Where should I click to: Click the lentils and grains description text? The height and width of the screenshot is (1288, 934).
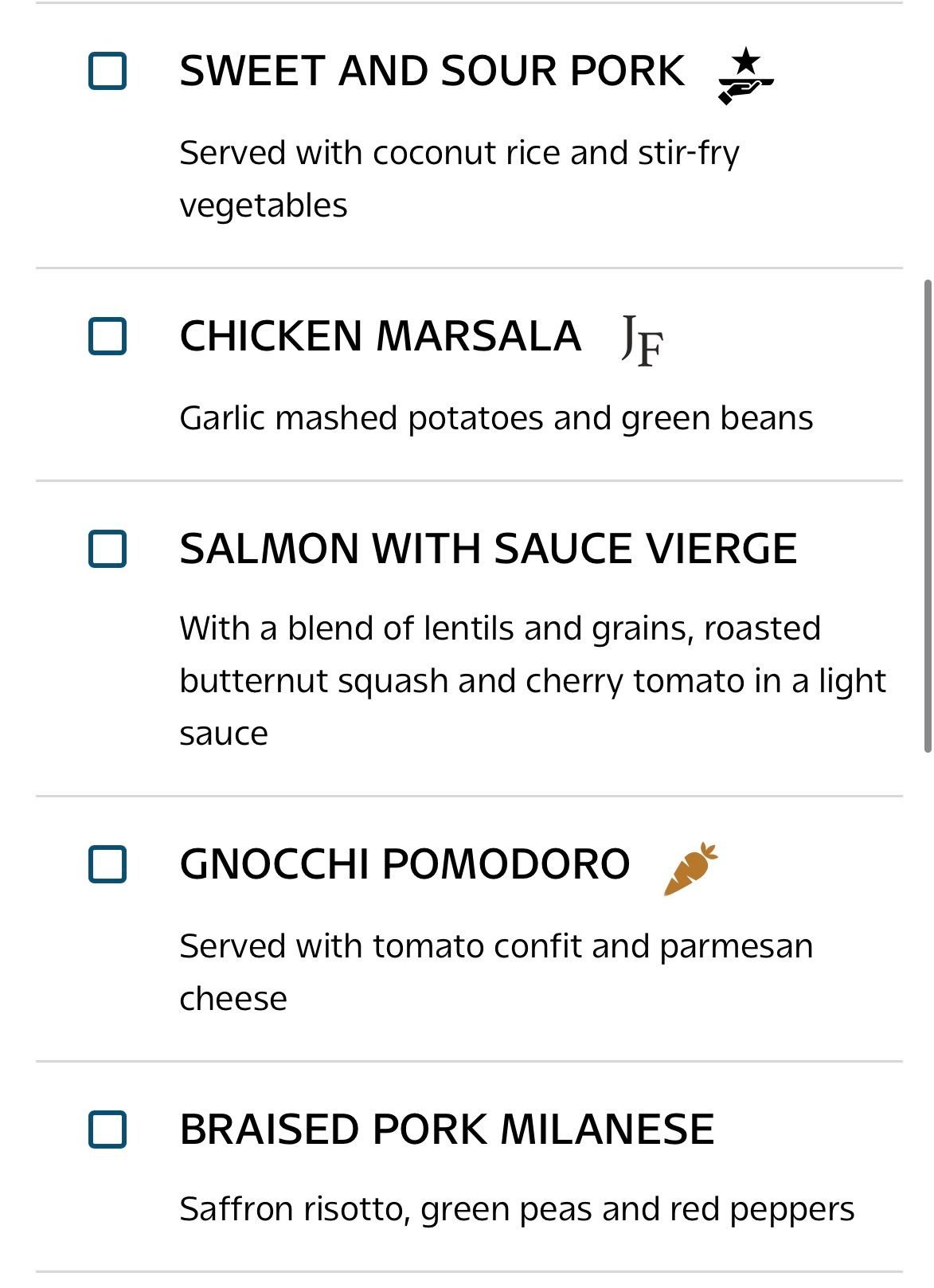tap(500, 628)
